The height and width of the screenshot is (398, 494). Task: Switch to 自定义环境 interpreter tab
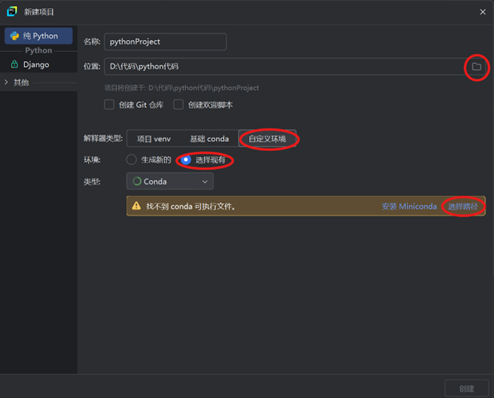(x=267, y=139)
